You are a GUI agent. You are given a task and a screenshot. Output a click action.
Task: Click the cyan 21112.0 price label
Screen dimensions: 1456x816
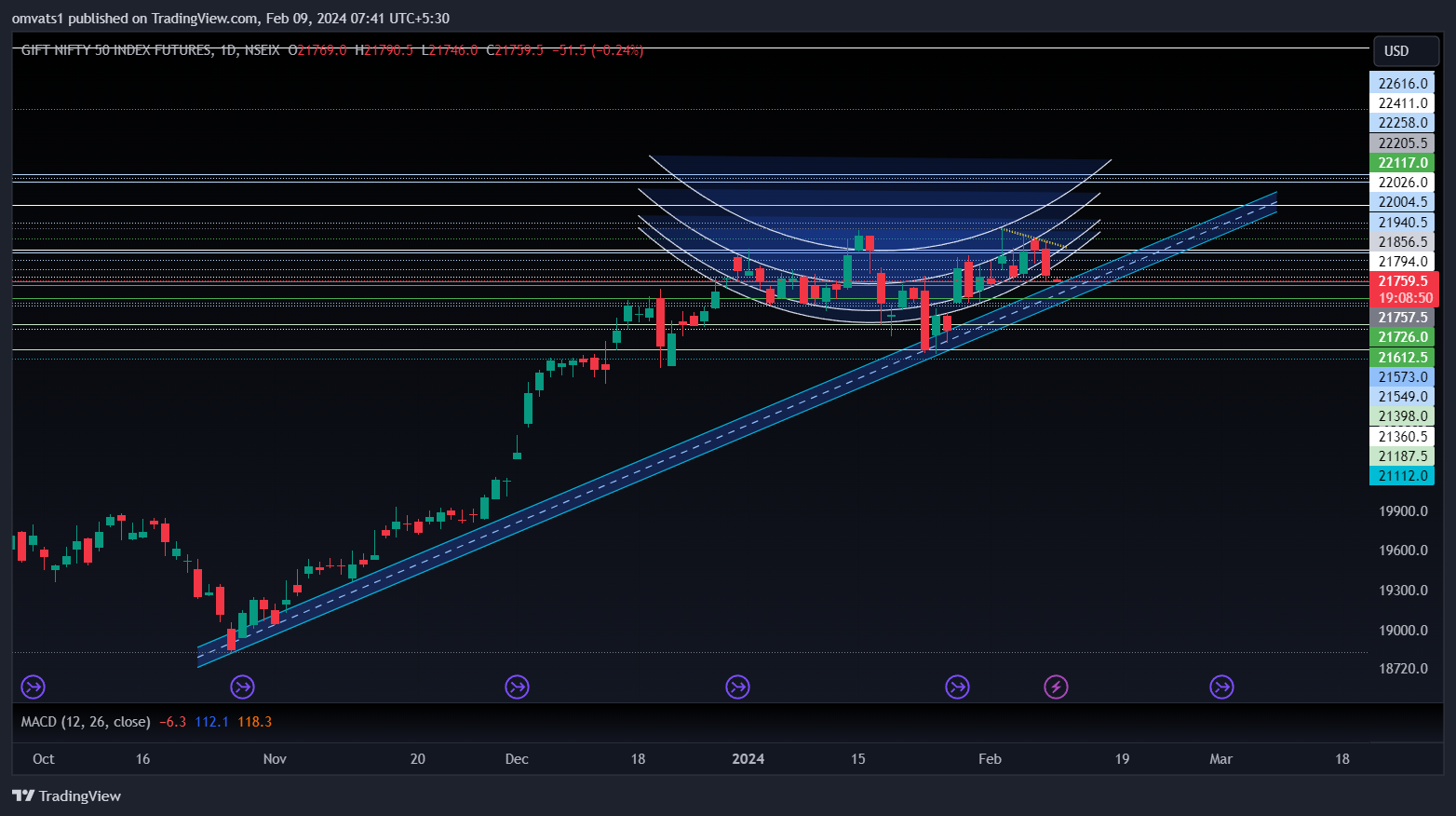pyautogui.click(x=1402, y=476)
